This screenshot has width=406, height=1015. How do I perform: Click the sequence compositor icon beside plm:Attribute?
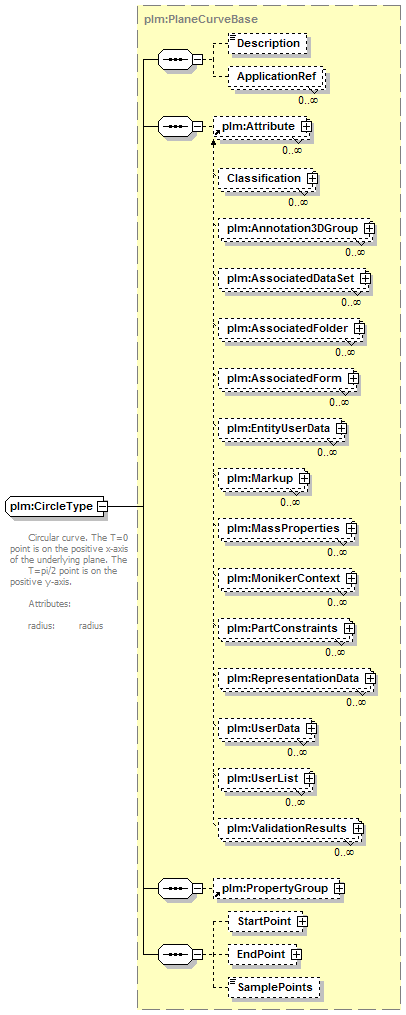coord(175,126)
